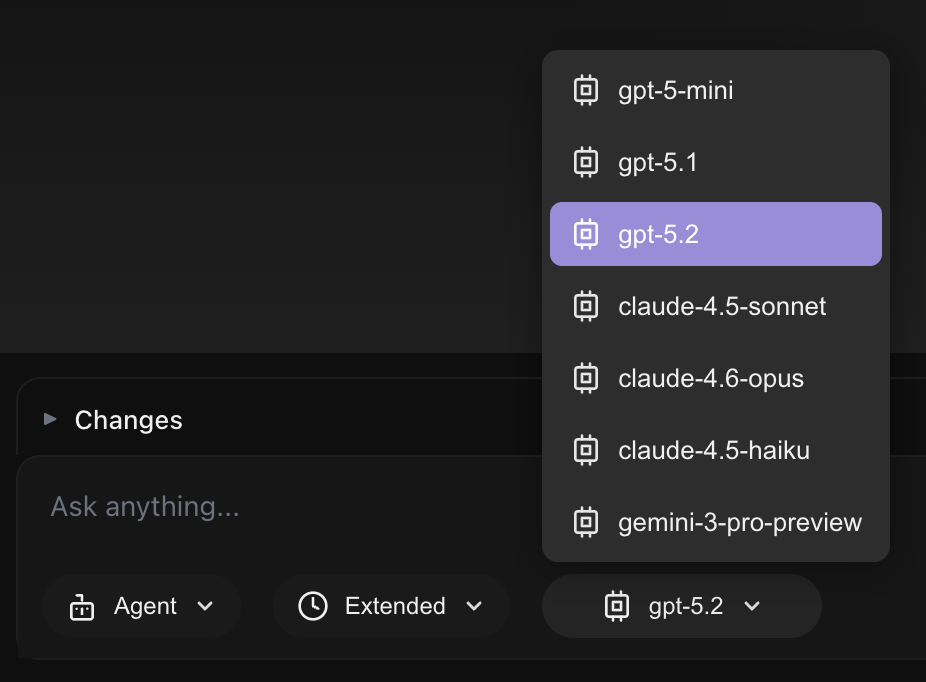Click the chip icon in the gpt-5.2 selector
This screenshot has height=682, width=926.
pyautogui.click(x=617, y=606)
